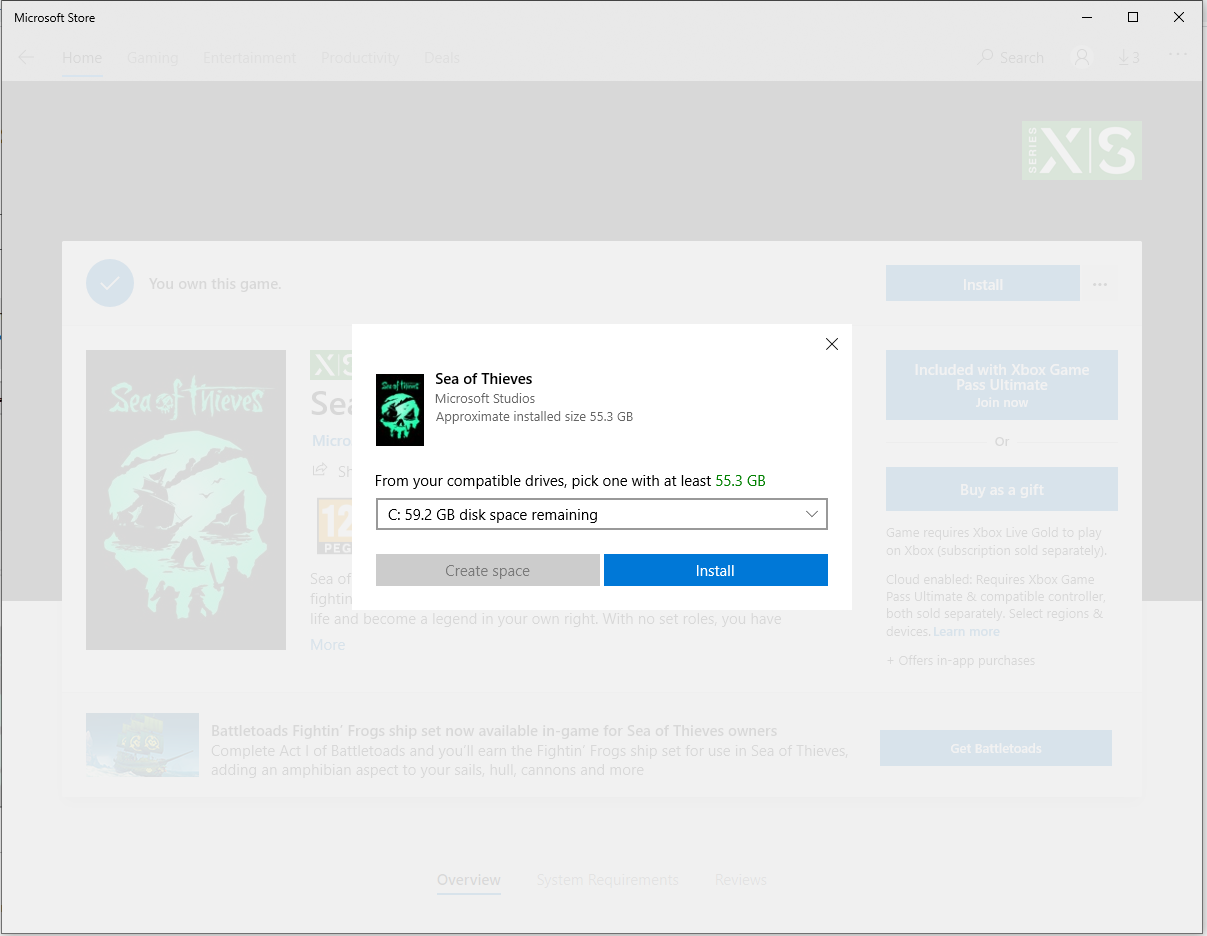Screen dimensions: 1207x936
Task: Click the checkmark 'You own this game' icon
Action: (109, 283)
